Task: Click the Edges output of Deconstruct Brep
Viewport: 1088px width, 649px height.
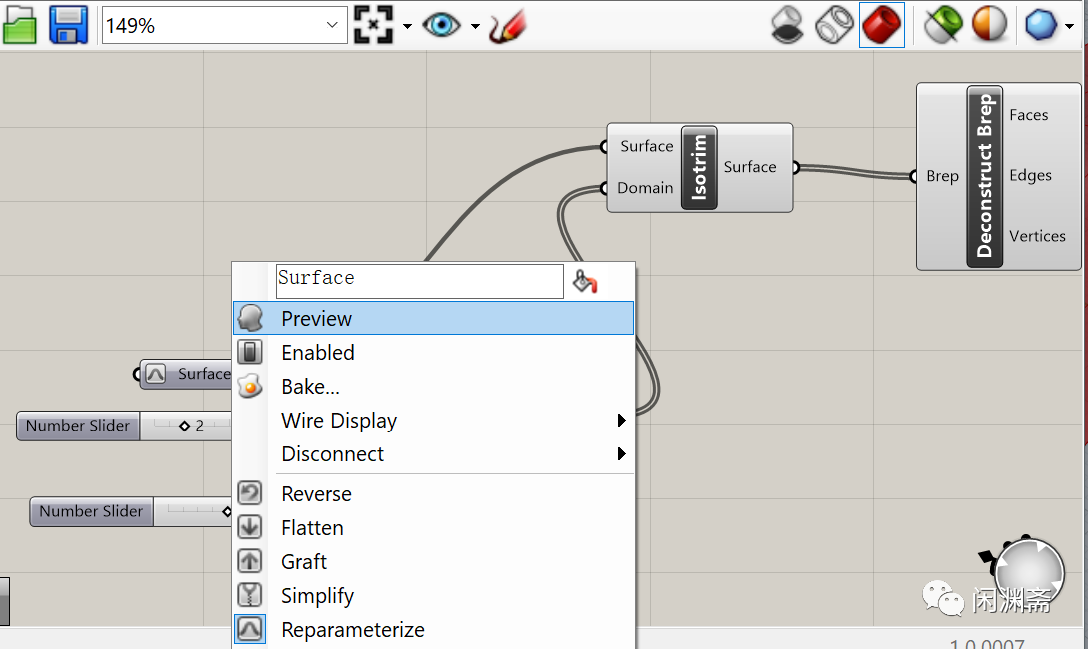Action: [1030, 176]
